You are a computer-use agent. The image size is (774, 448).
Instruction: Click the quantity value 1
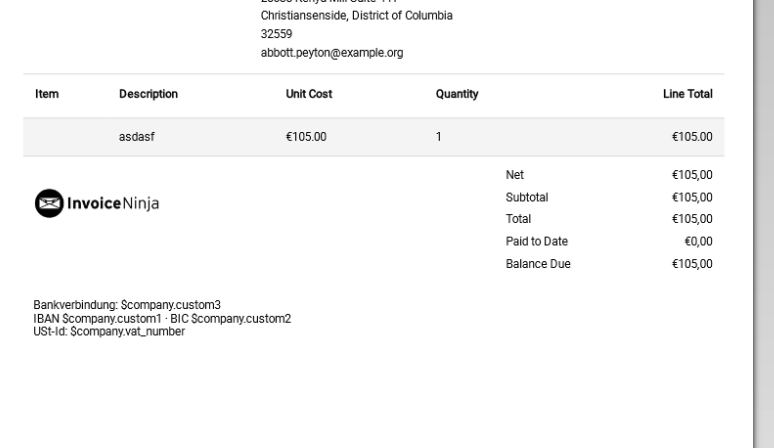coord(438,137)
